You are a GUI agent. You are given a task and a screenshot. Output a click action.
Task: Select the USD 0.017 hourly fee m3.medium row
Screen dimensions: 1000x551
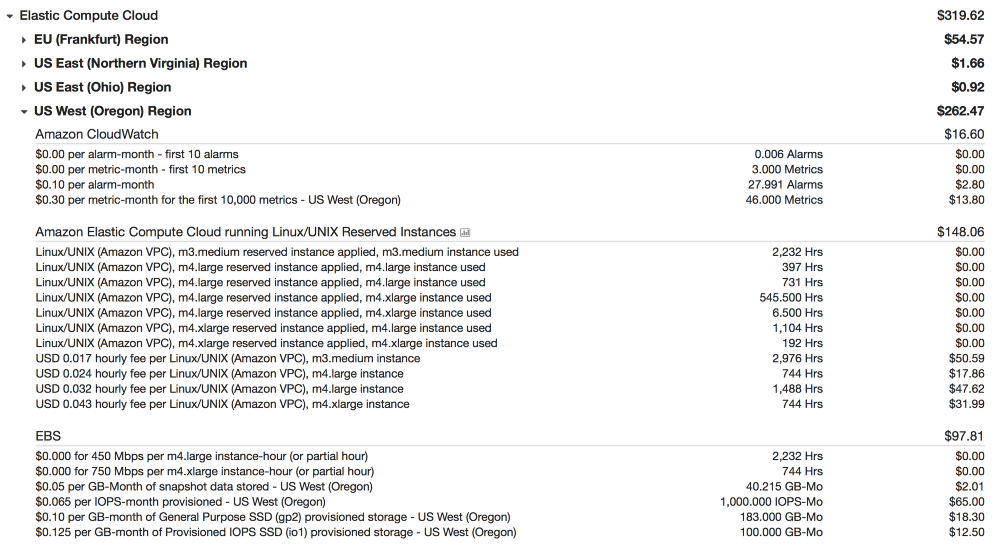tap(228, 358)
